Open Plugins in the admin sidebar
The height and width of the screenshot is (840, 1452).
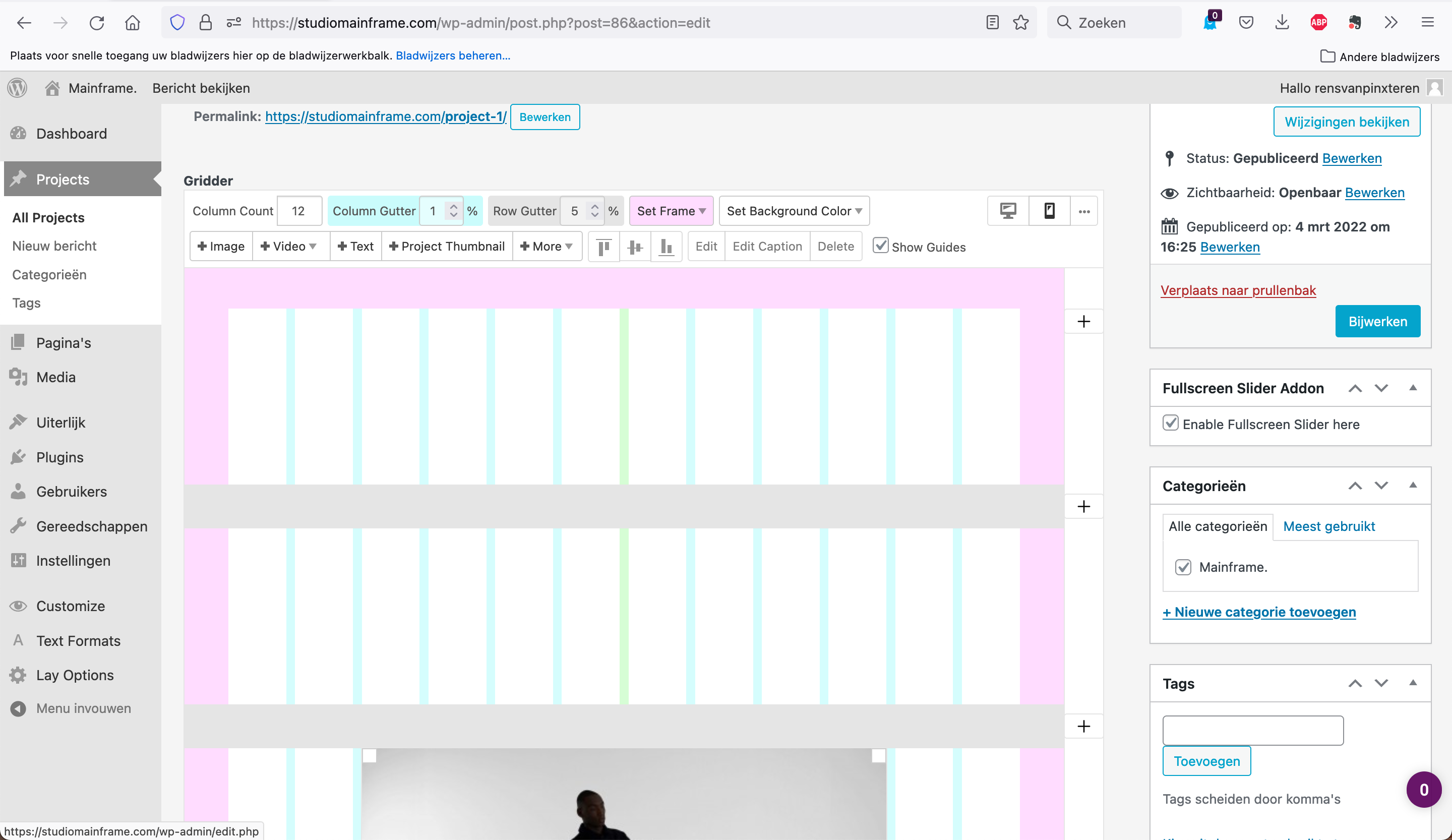click(59, 457)
